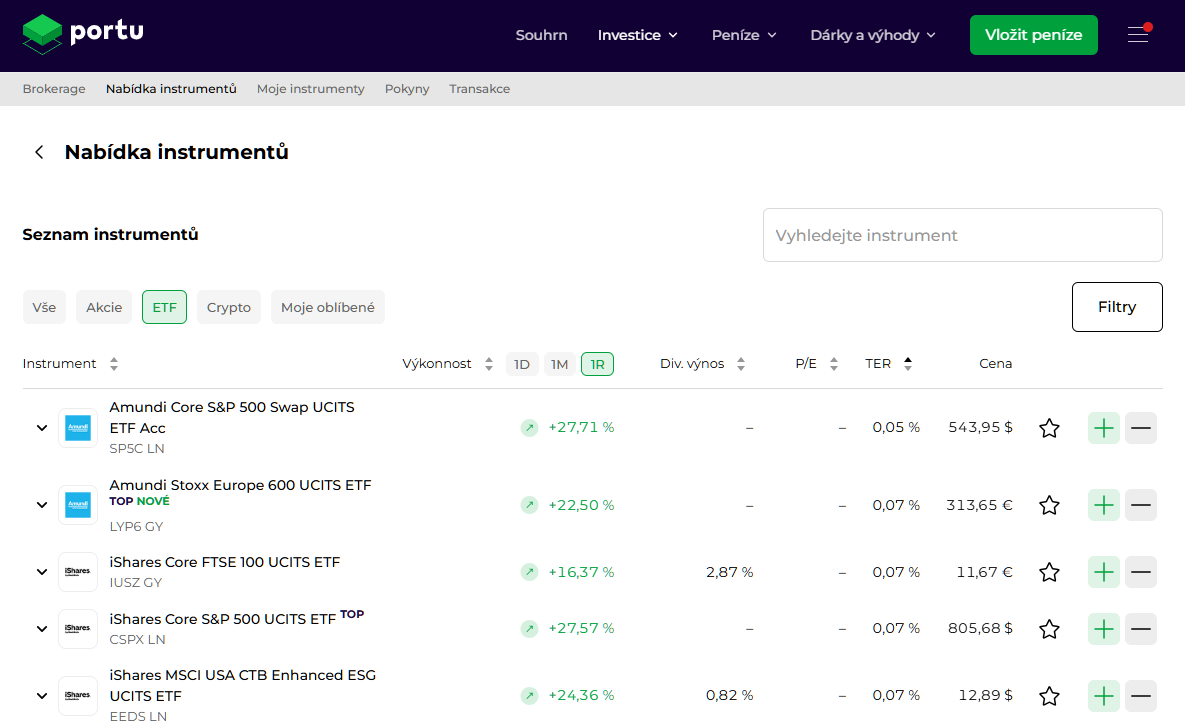
Task: Switch to the Transakce tab
Action: [x=479, y=88]
